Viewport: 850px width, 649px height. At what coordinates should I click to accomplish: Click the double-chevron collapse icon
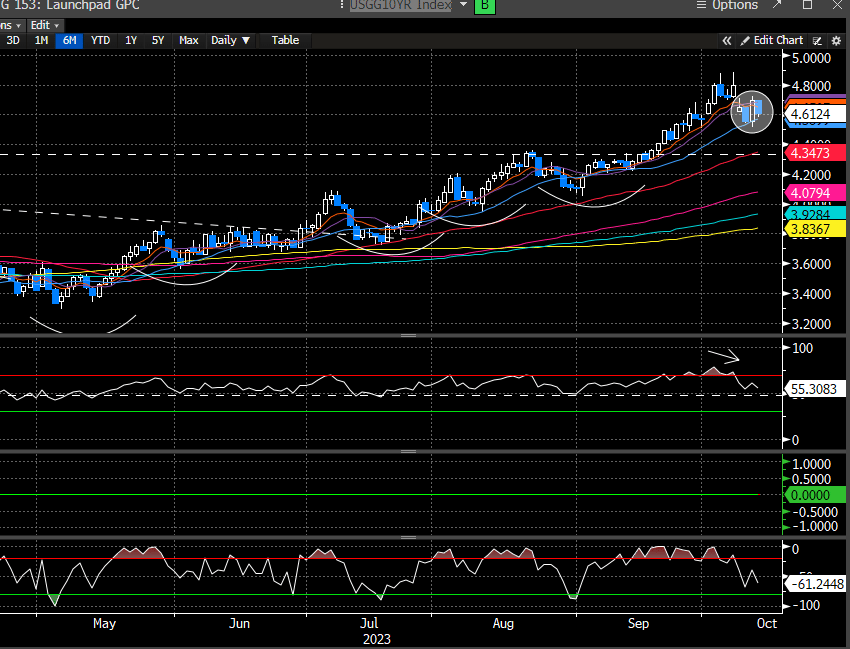tap(727, 40)
